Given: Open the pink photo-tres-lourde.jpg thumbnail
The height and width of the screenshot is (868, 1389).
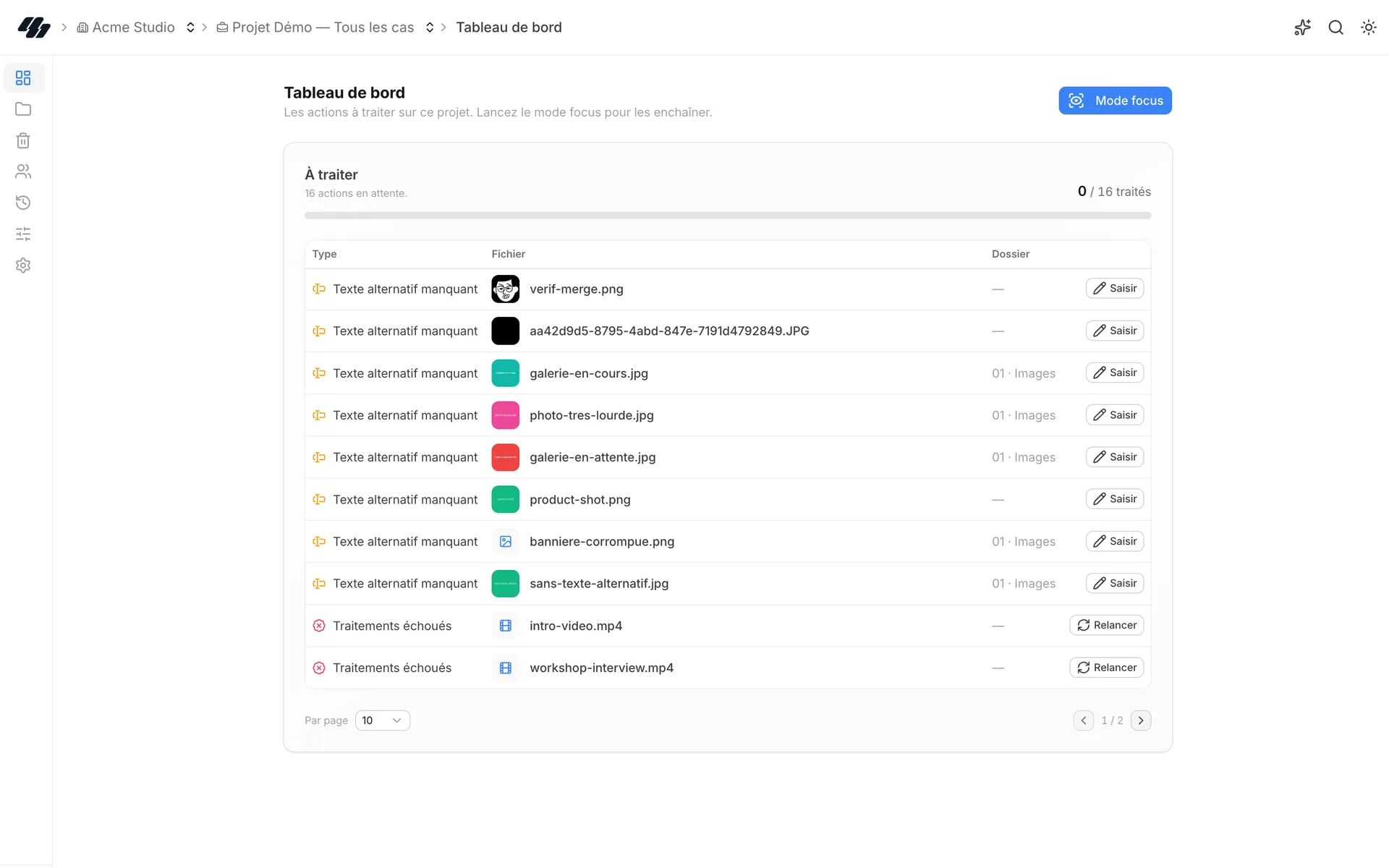Looking at the screenshot, I should click(x=506, y=415).
